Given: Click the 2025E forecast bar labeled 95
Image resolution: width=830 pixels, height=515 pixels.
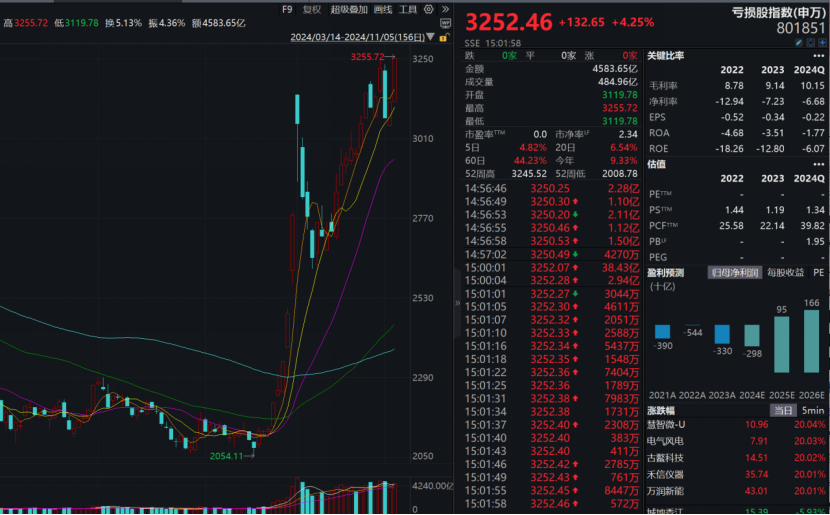Looking at the screenshot, I should [782, 345].
